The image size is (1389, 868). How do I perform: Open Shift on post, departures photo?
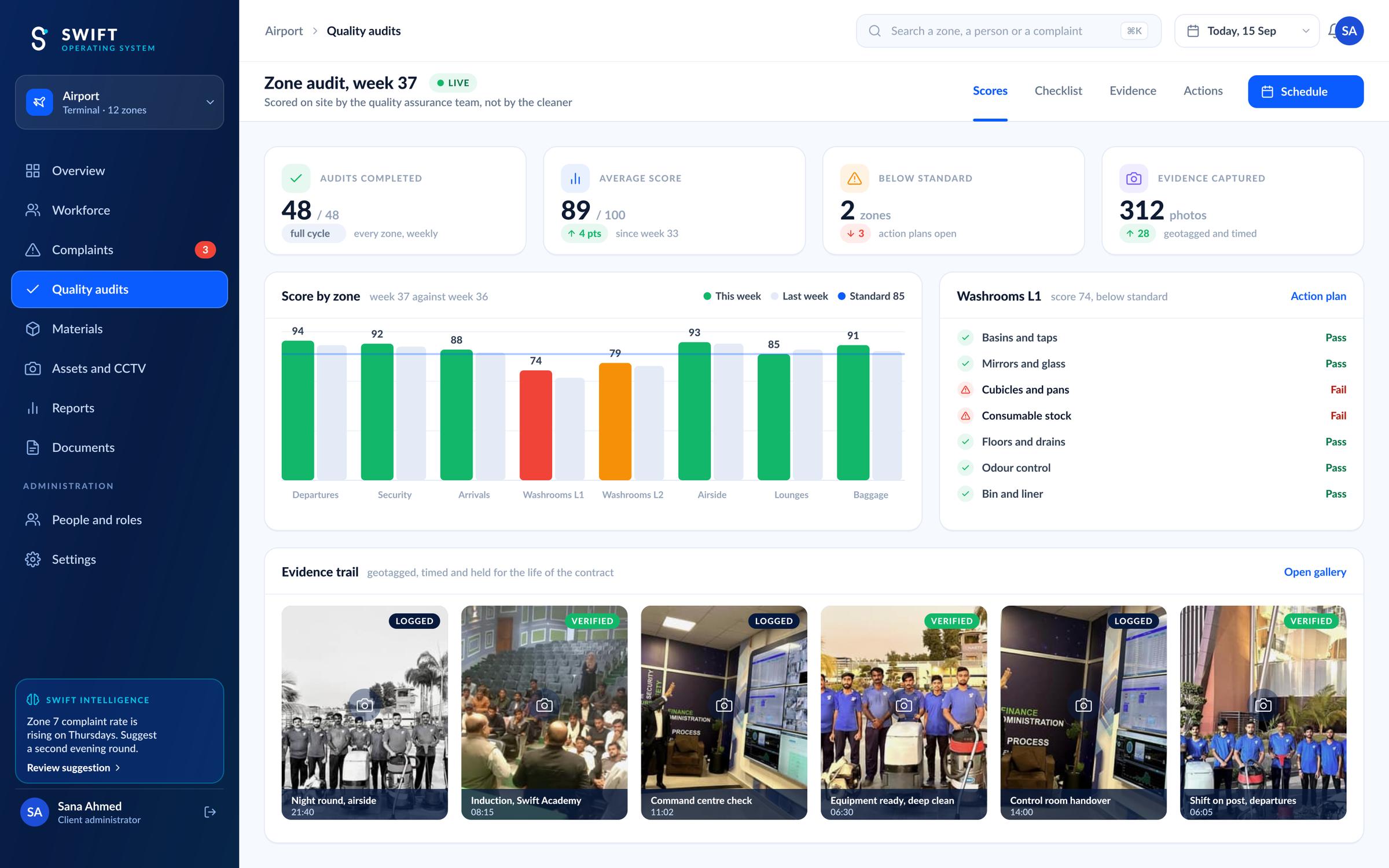pos(1263,712)
